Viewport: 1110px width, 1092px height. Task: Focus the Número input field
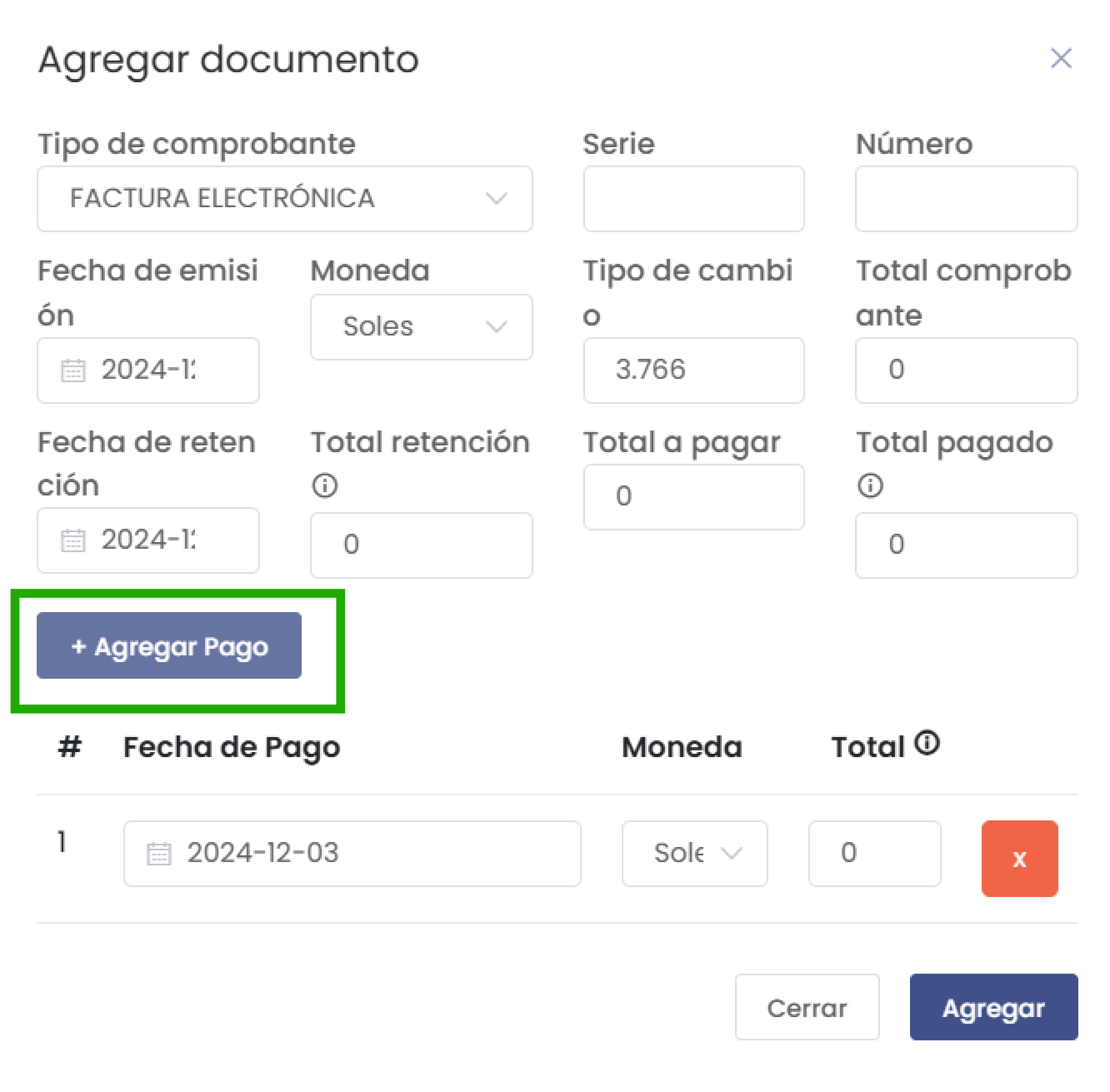[966, 199]
